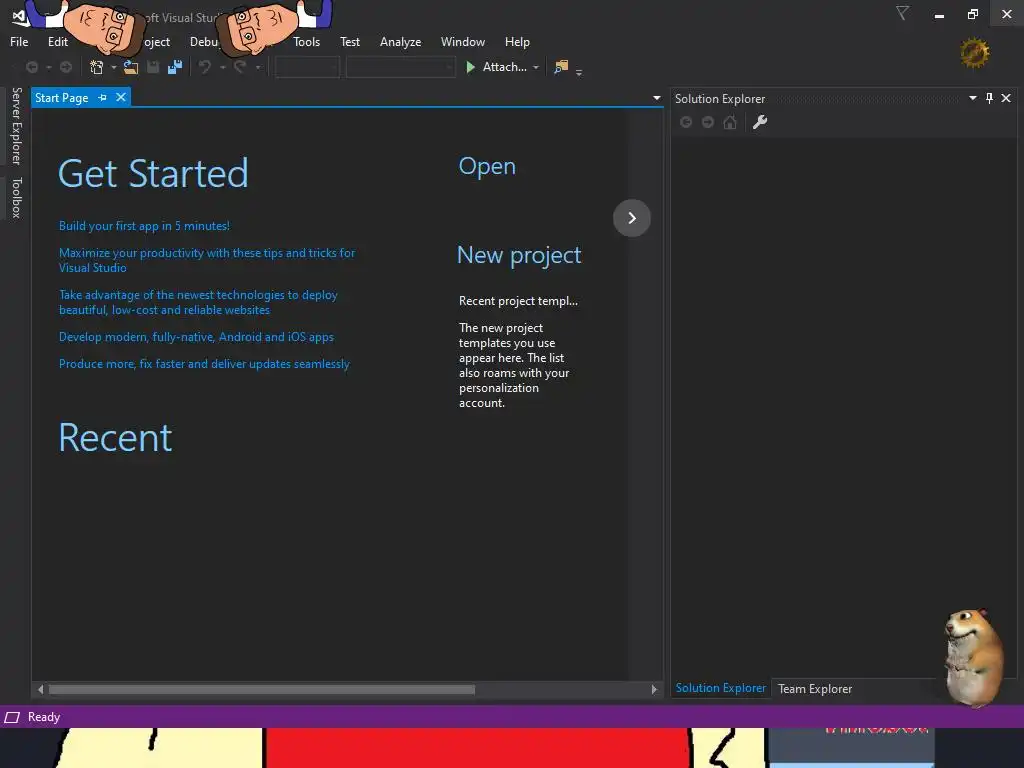Viewport: 1024px width, 768px height.
Task: Close the Start Page tab
Action: [121, 97]
